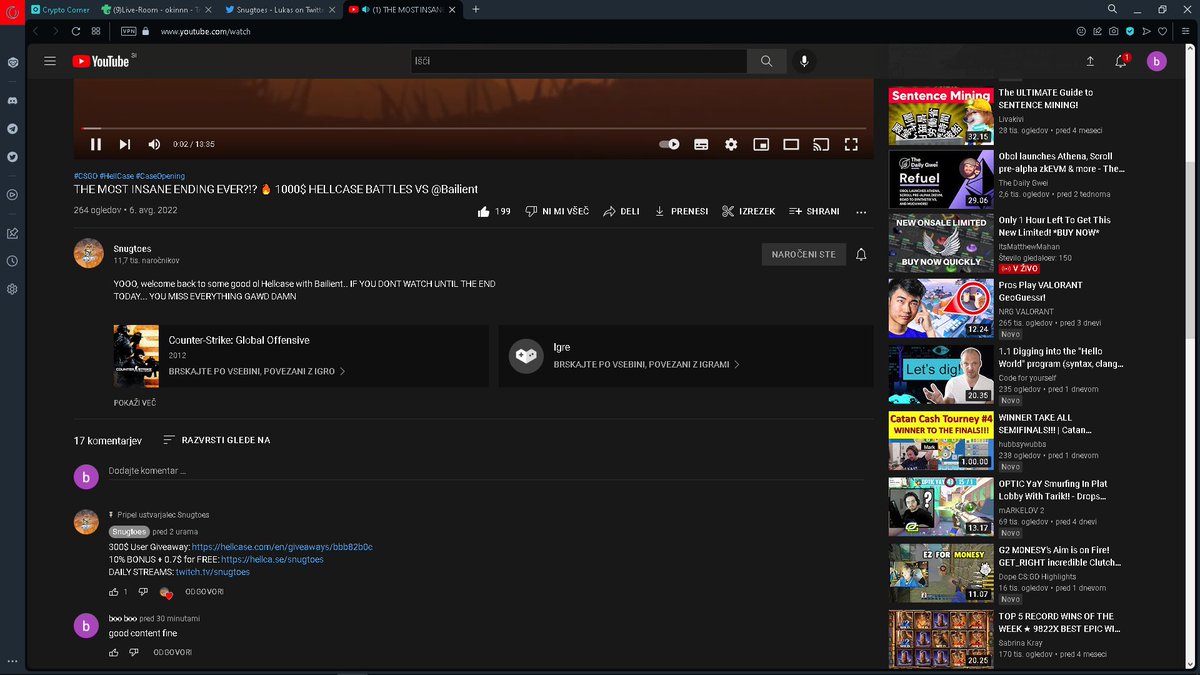Toggle theater mode in the player
Screen dimensions: 1200x675
click(x=791, y=144)
